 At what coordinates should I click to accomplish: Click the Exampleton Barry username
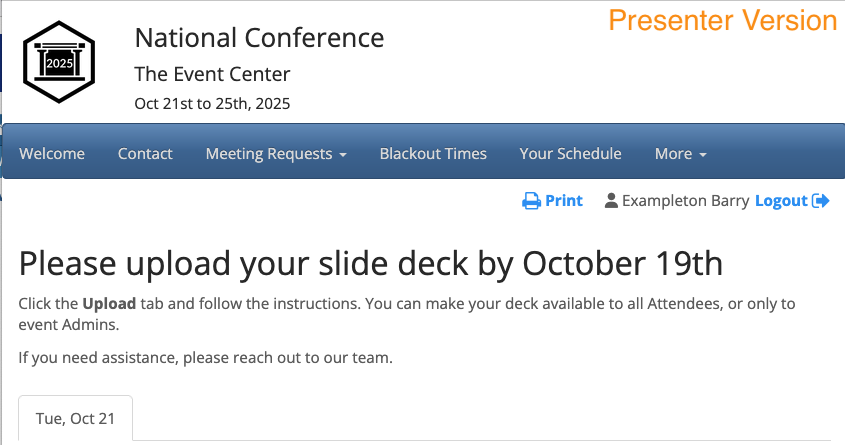(685, 201)
